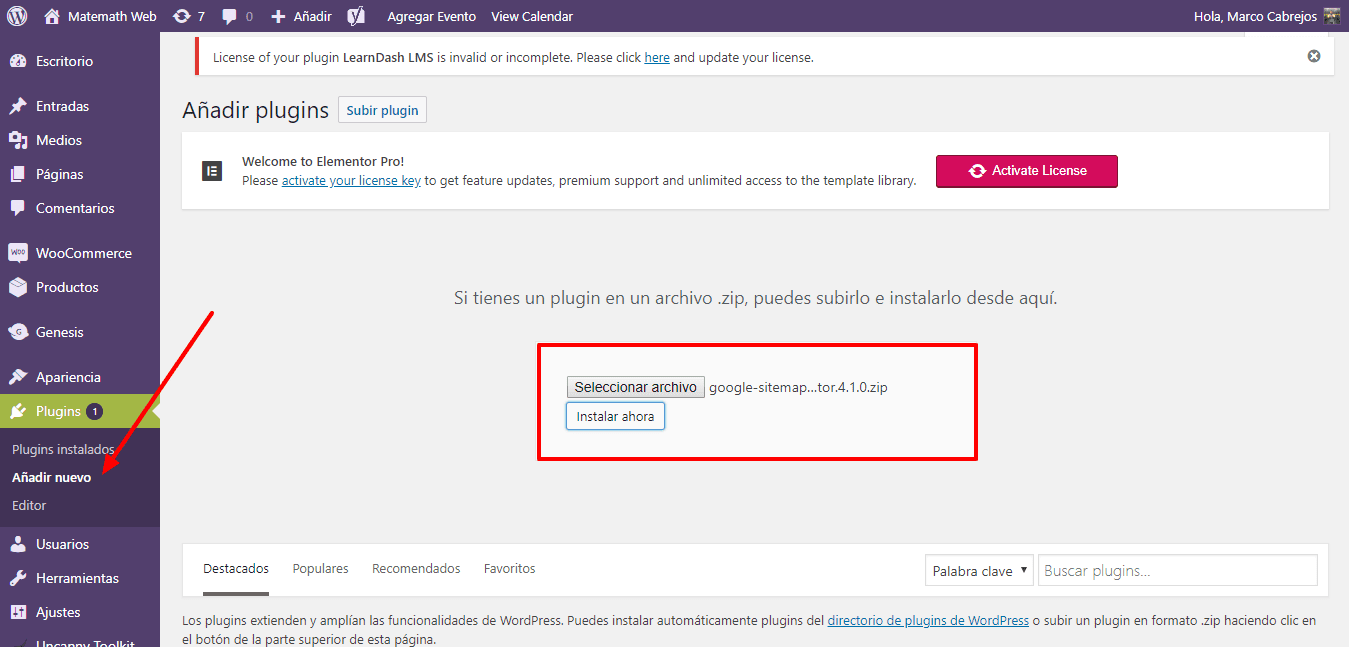Click Instalar ahora button
Viewport: 1349px width, 647px height.
[x=615, y=416]
